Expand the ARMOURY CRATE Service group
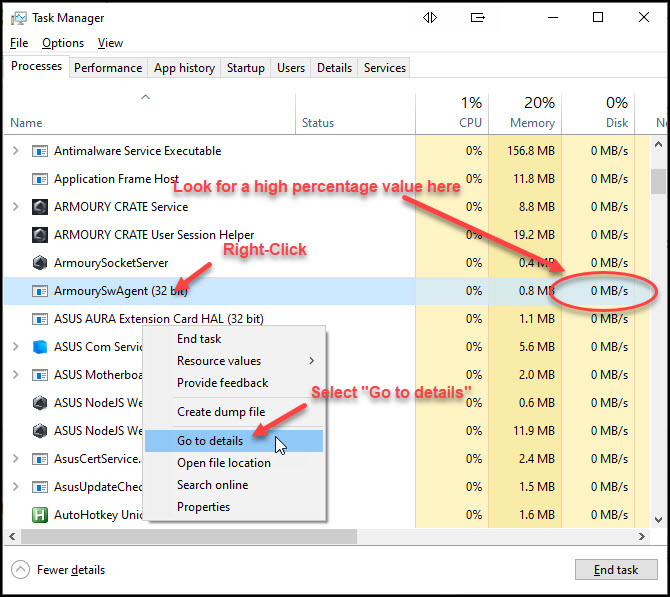Screen dimensions: 670x597 (15, 207)
